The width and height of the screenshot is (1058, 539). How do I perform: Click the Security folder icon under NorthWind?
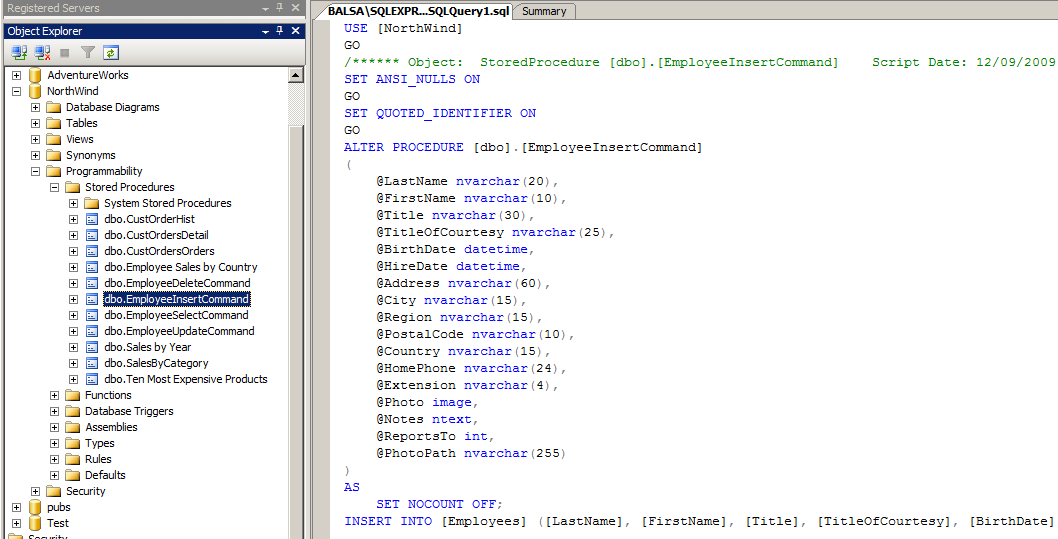pos(54,491)
